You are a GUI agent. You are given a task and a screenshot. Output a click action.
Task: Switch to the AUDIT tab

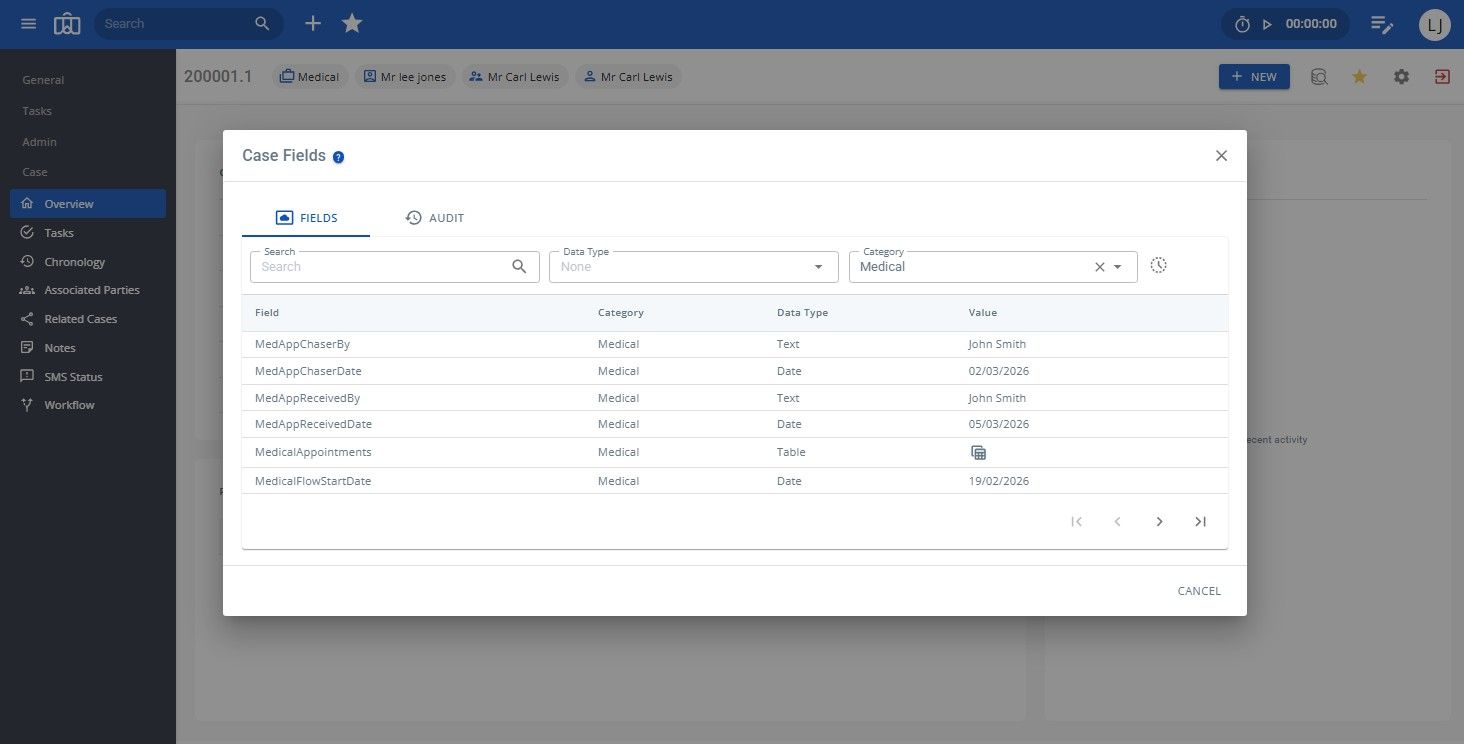pyautogui.click(x=435, y=217)
